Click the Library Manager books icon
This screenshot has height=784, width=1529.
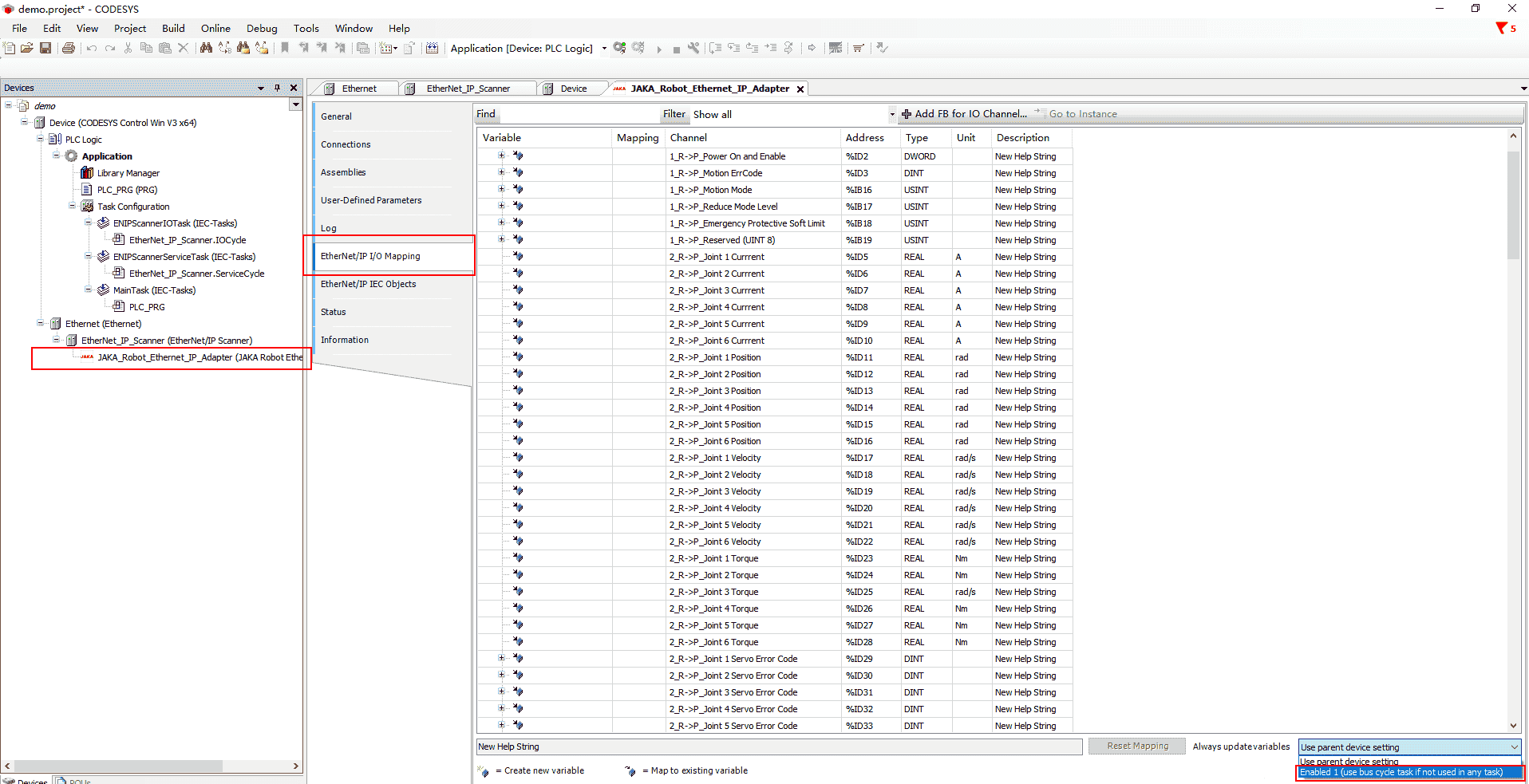point(87,173)
